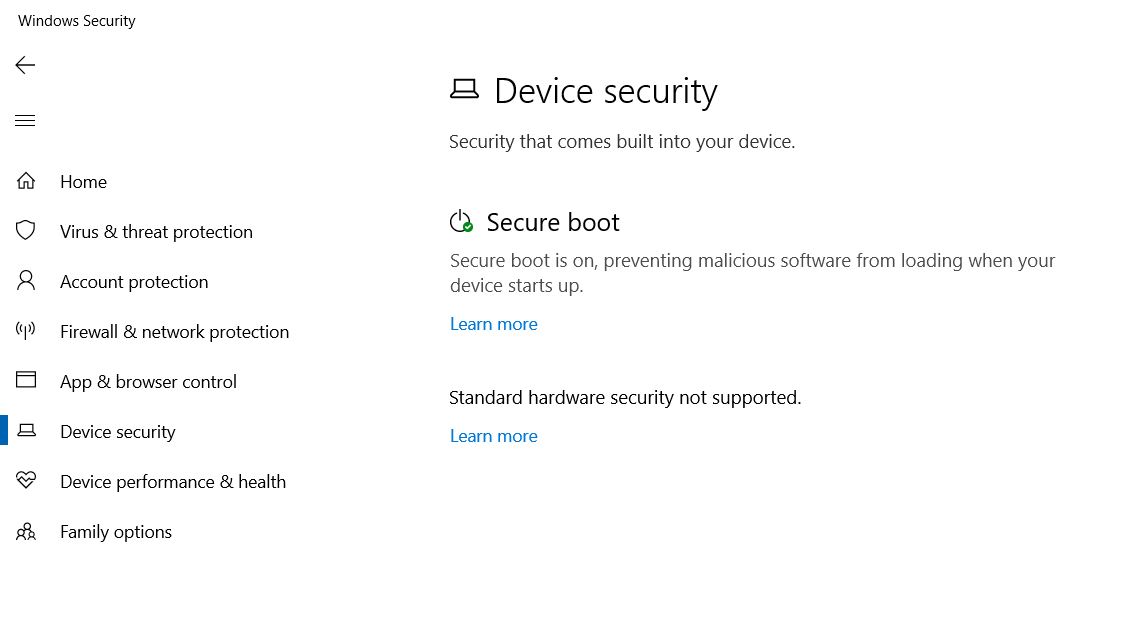Click the Windows Security window title
Viewport: 1132px width, 635px height.
77,21
